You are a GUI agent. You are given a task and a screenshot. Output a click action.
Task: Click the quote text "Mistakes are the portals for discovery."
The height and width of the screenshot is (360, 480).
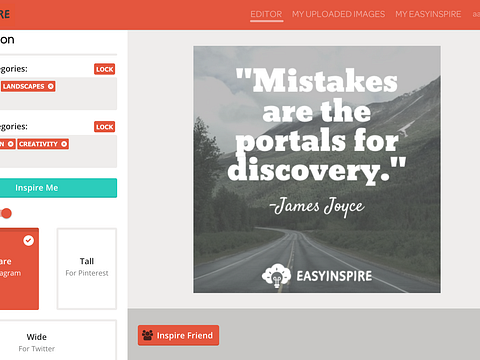point(317,126)
